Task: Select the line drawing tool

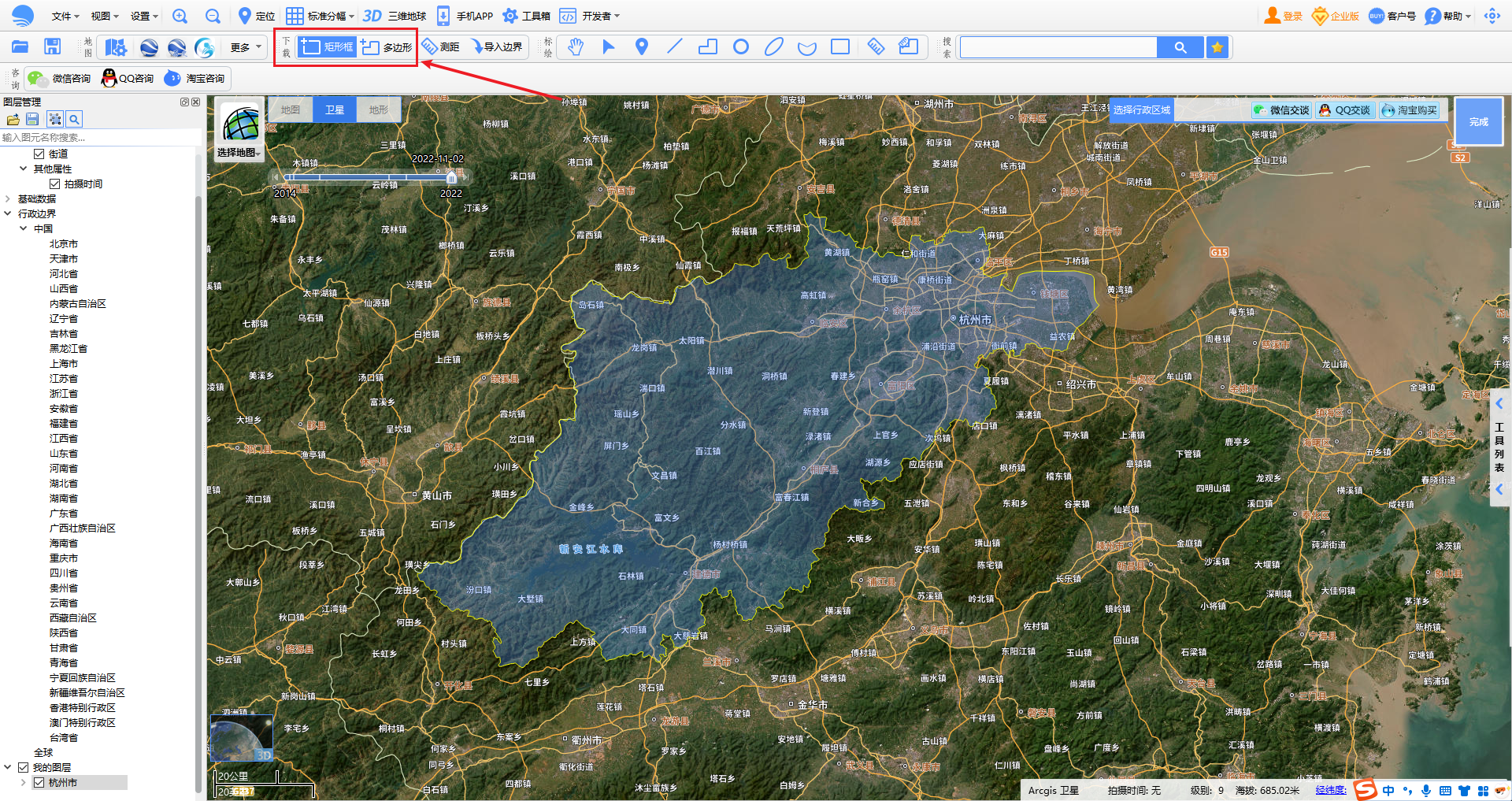Action: coord(674,47)
